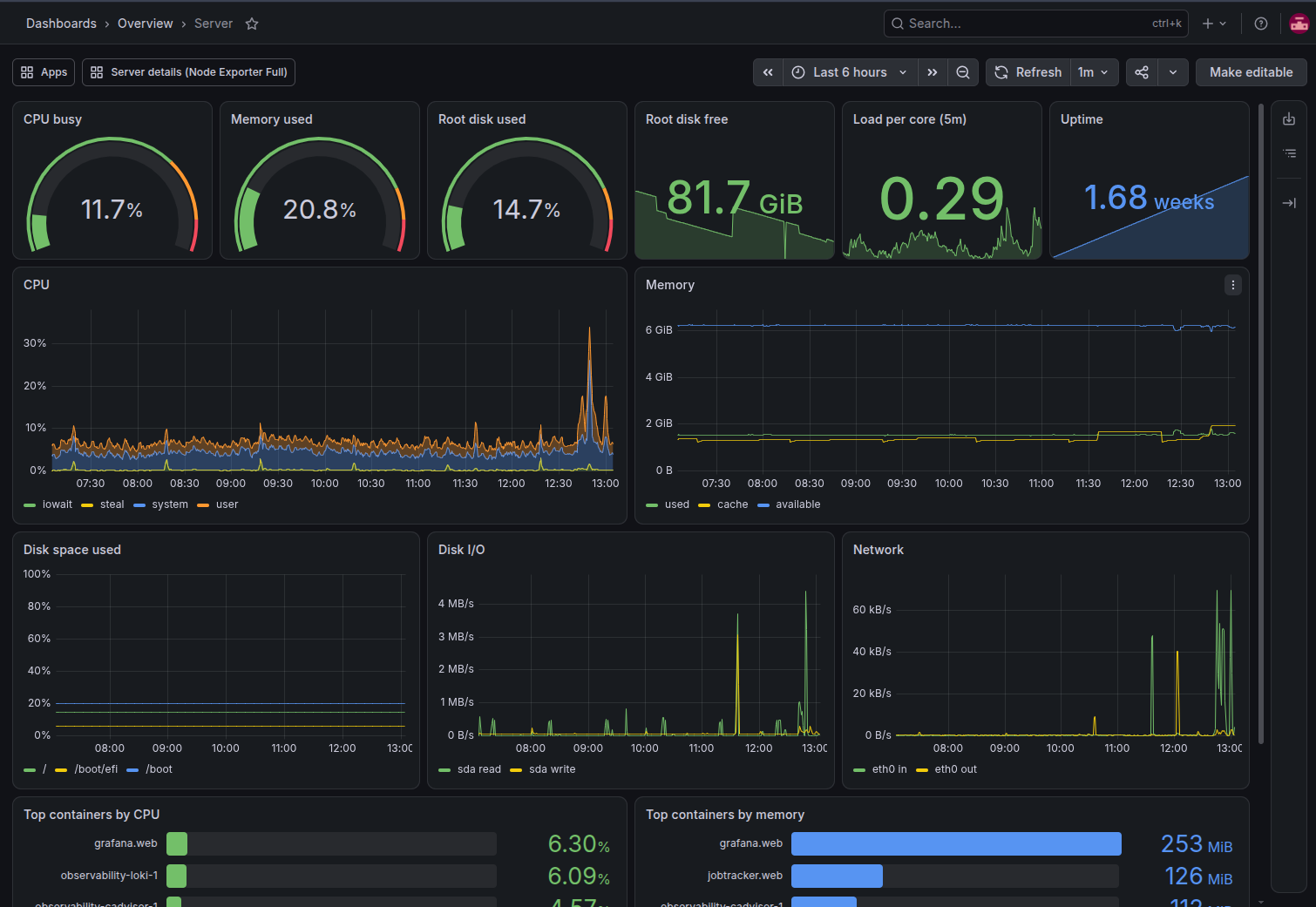Shift time range forward with double-right arrows

click(x=933, y=72)
